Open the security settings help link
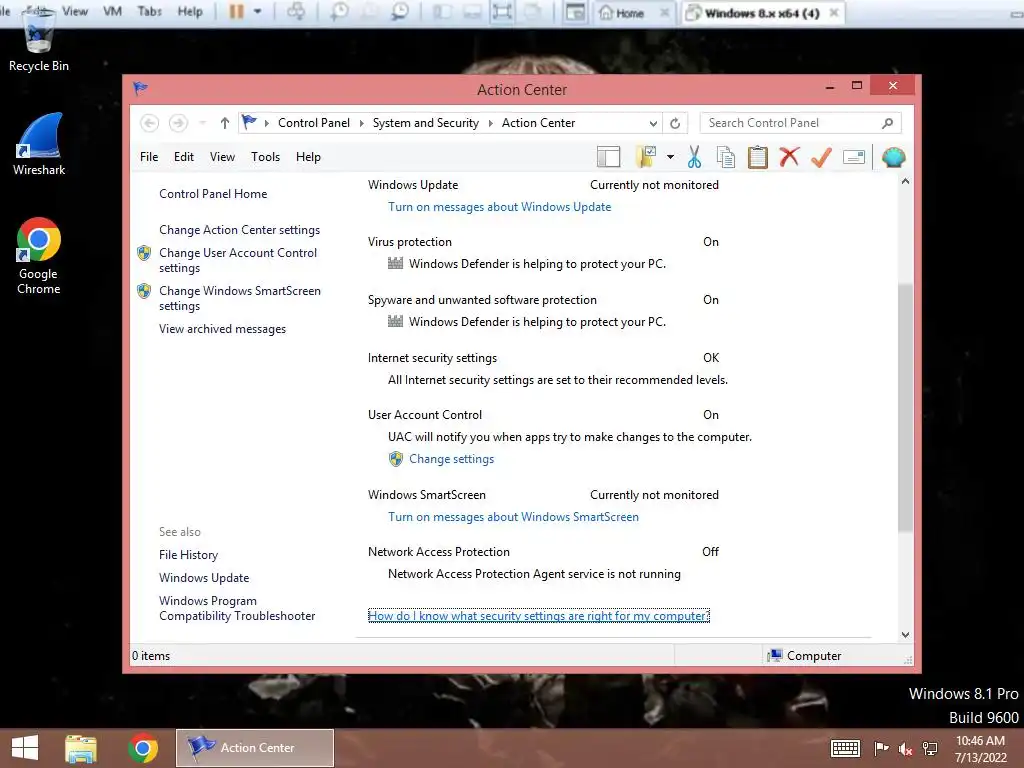1024x768 pixels. 539,616
